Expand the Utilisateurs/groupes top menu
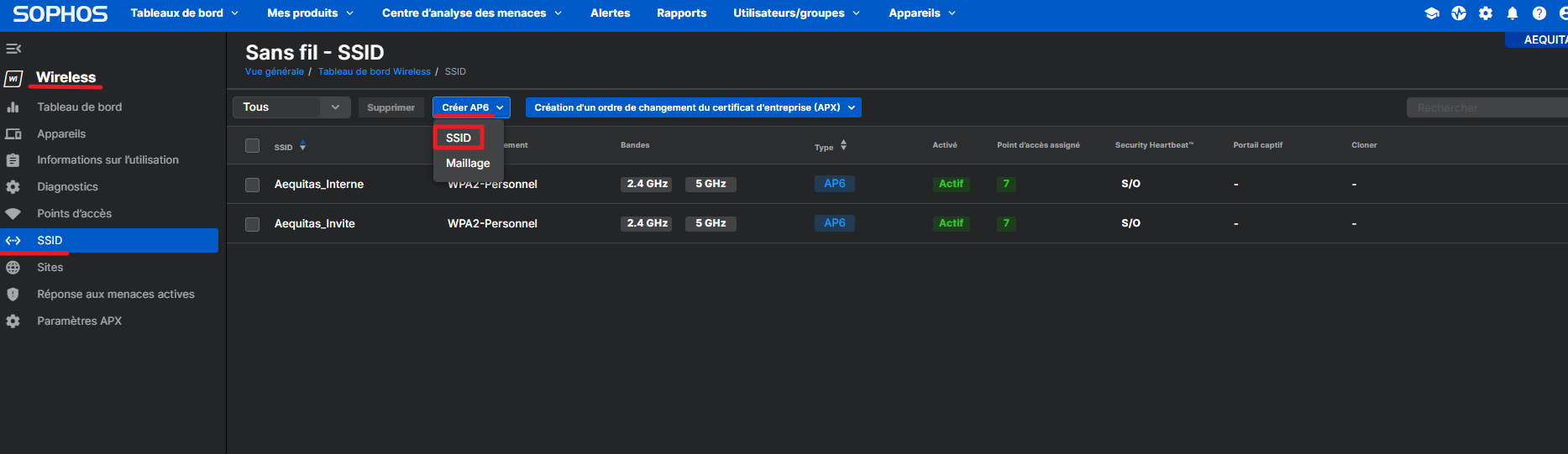Viewport: 1568px width, 454px height. 797,13
